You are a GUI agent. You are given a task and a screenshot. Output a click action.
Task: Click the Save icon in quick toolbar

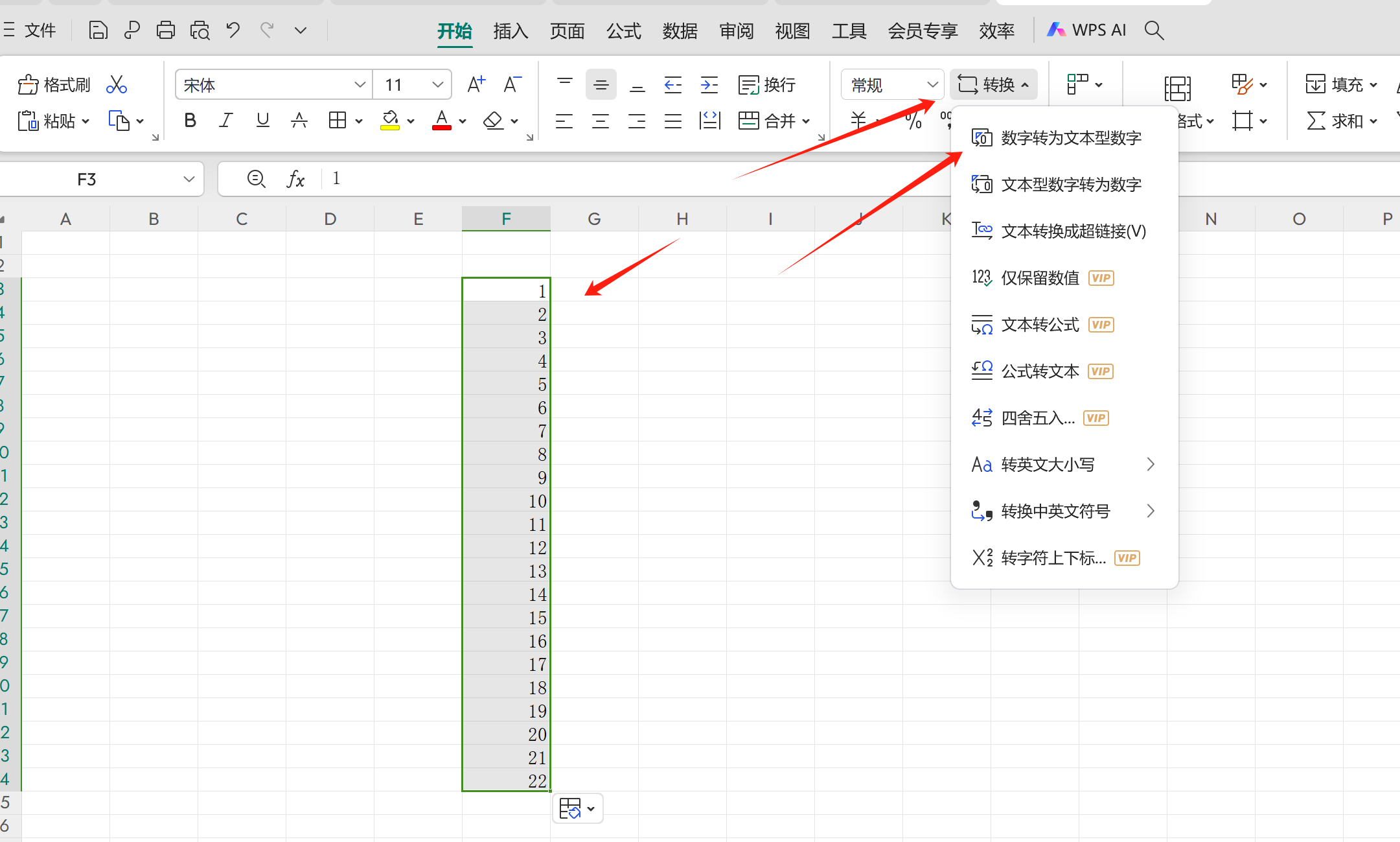98,30
